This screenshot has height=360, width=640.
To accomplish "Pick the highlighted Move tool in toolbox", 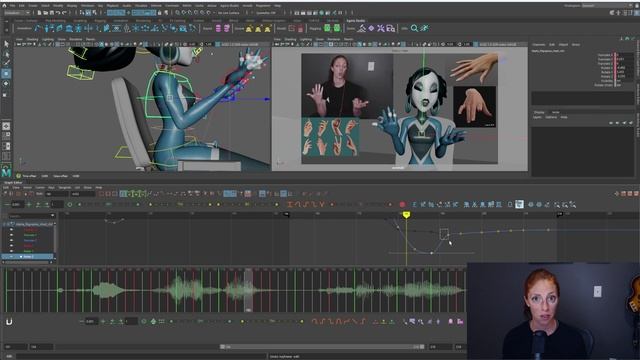I will (6, 73).
